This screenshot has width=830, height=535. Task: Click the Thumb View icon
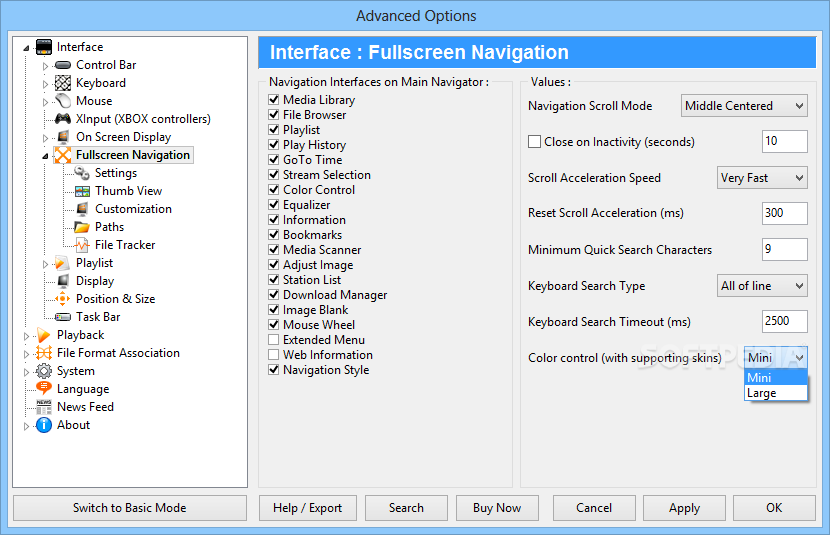point(82,191)
